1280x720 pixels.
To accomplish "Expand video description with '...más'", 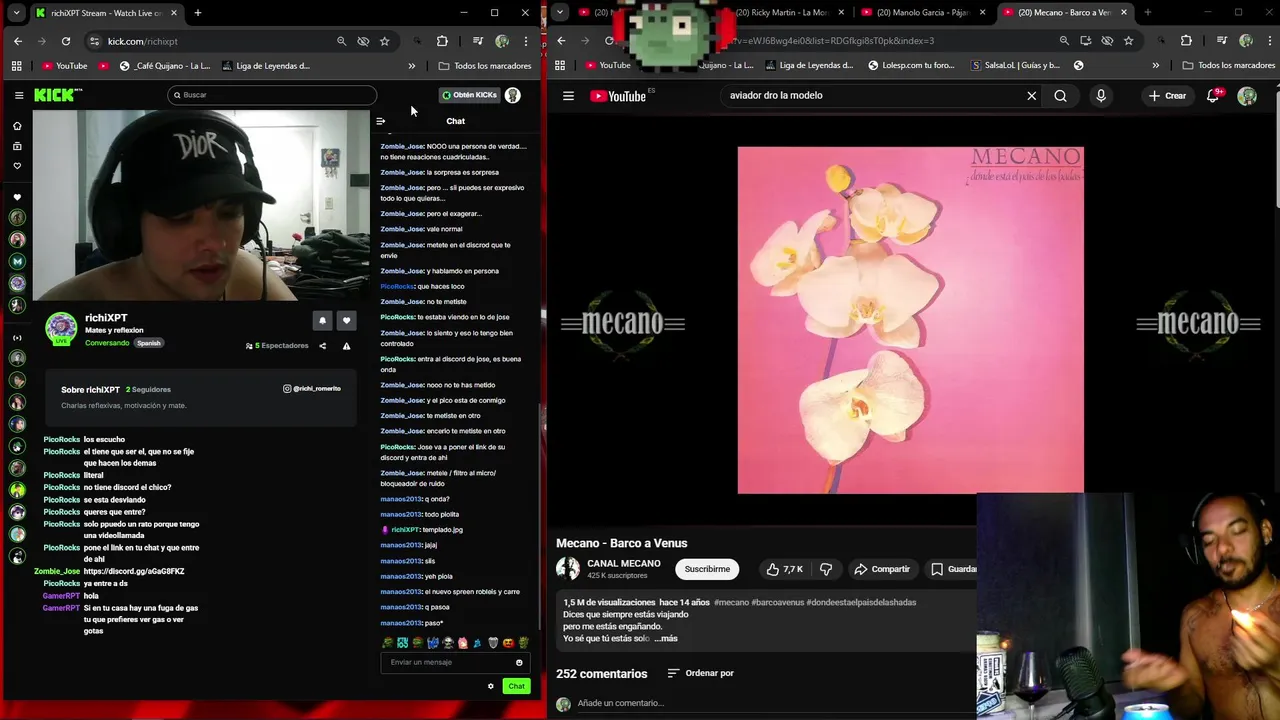I will [x=666, y=638].
